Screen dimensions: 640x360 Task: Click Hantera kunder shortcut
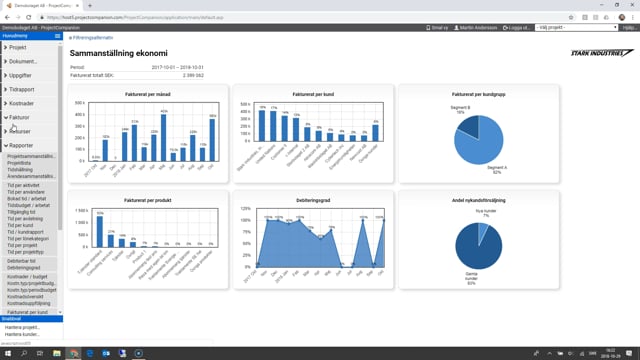tap(22, 334)
